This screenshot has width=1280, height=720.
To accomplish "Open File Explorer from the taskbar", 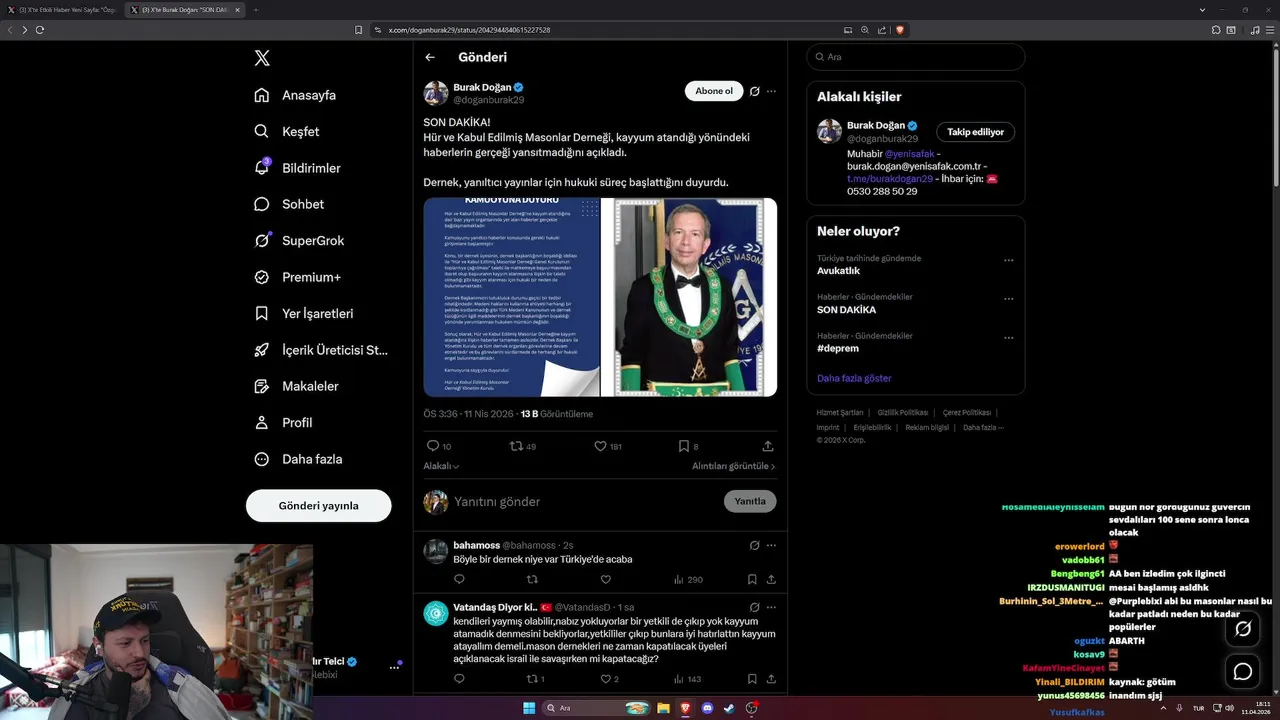I will [663, 708].
